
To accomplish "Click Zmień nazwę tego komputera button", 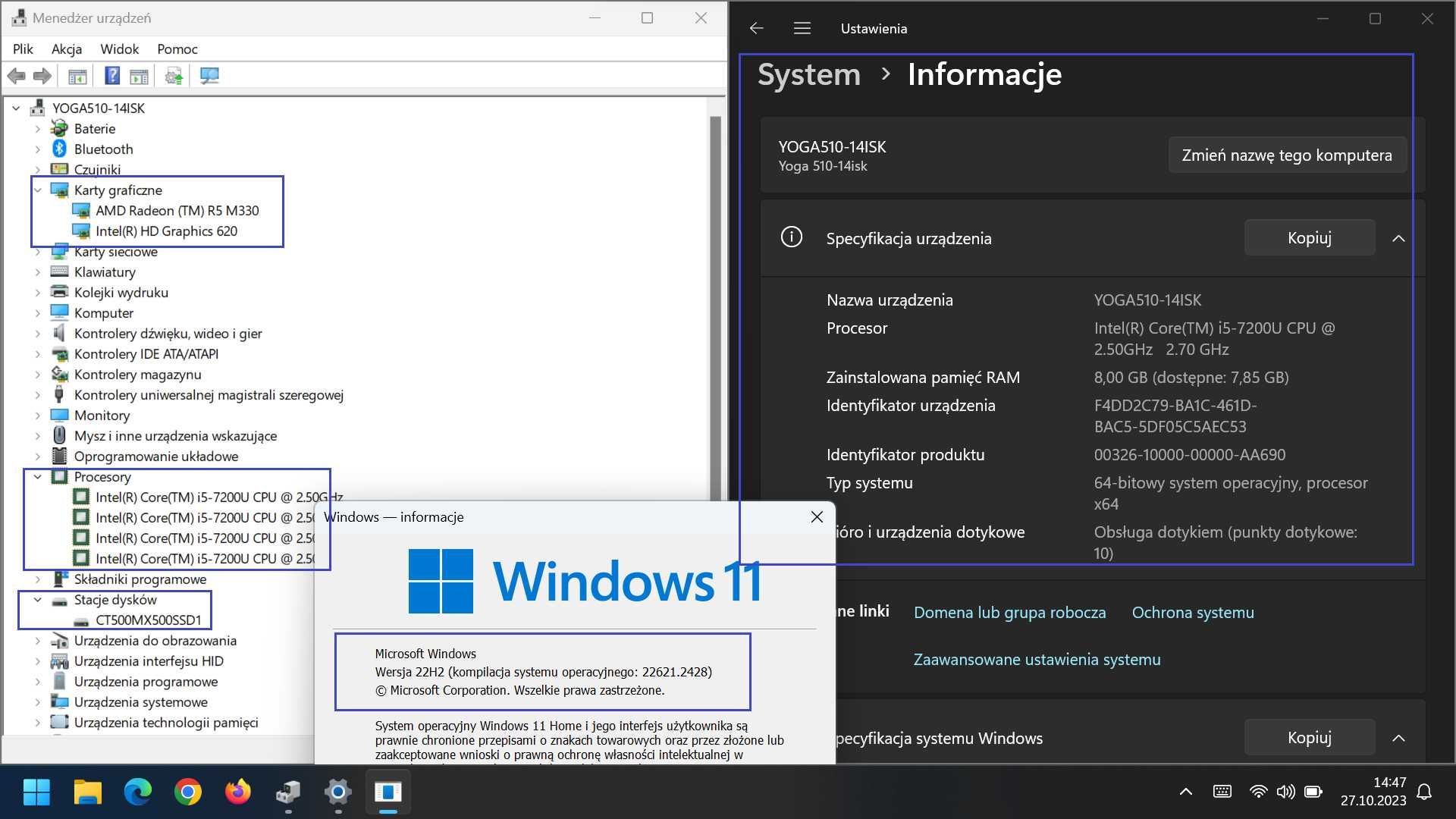I will pyautogui.click(x=1287, y=155).
